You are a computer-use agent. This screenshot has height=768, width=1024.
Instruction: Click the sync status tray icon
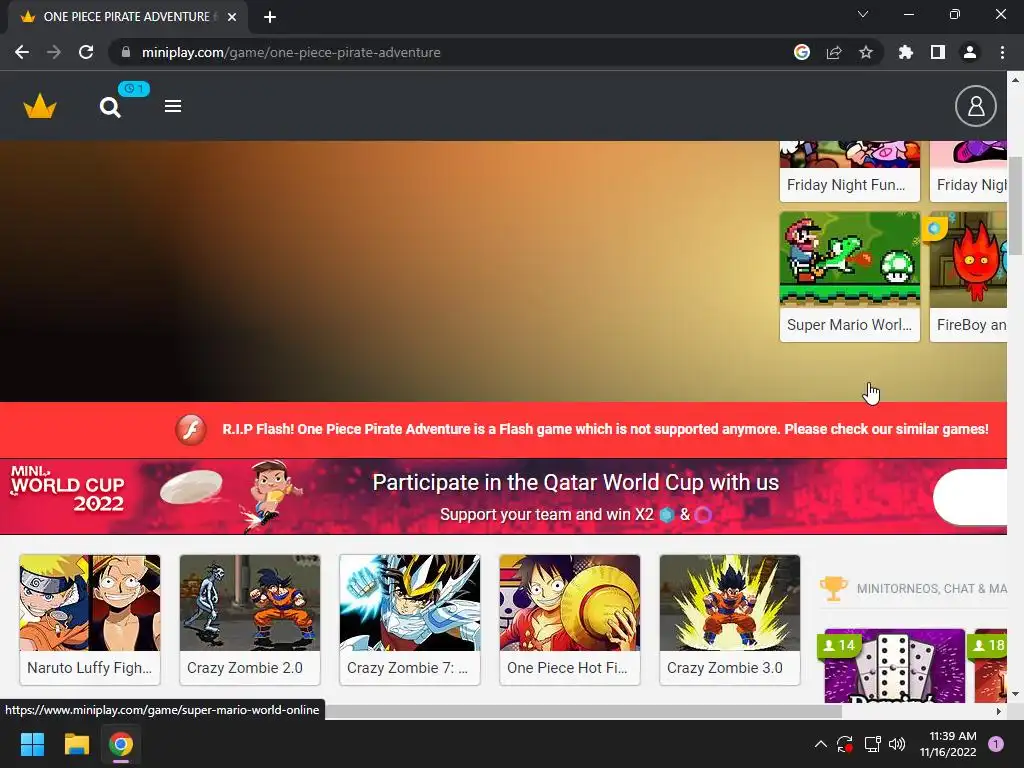click(x=844, y=744)
